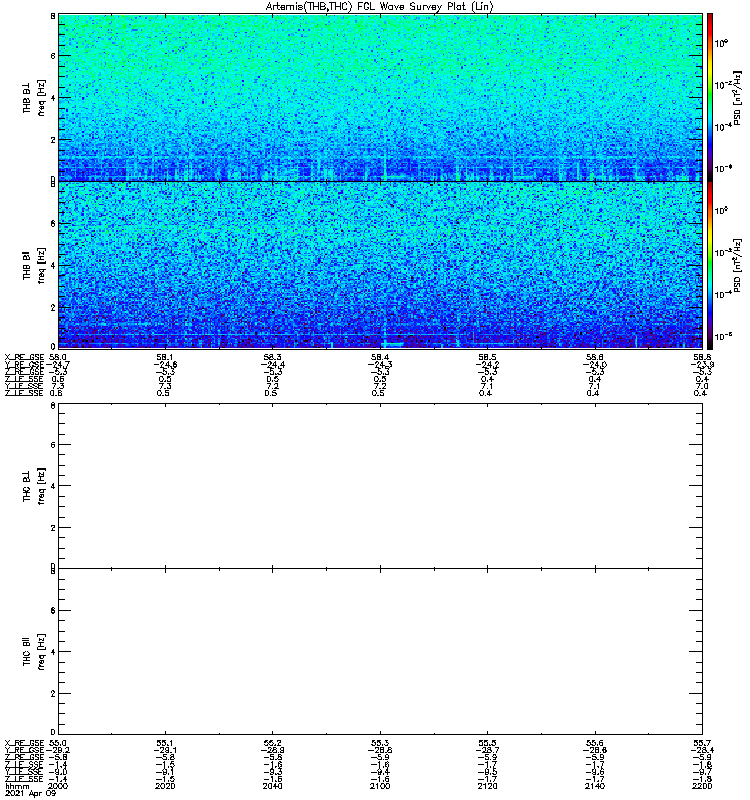Screen dimensions: 750x800
Task: Click the "PSD [nT²/Hz]" label of the second colorbar
Action: 737,265
